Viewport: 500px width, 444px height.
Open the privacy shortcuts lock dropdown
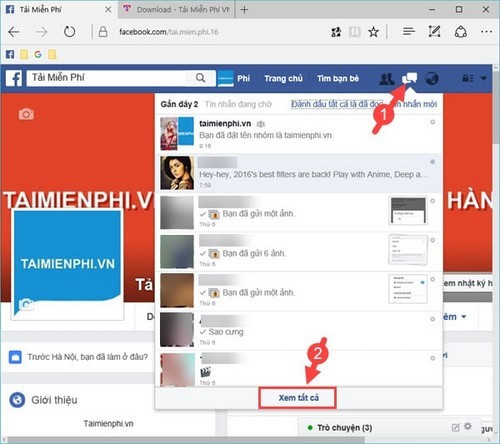click(x=467, y=79)
